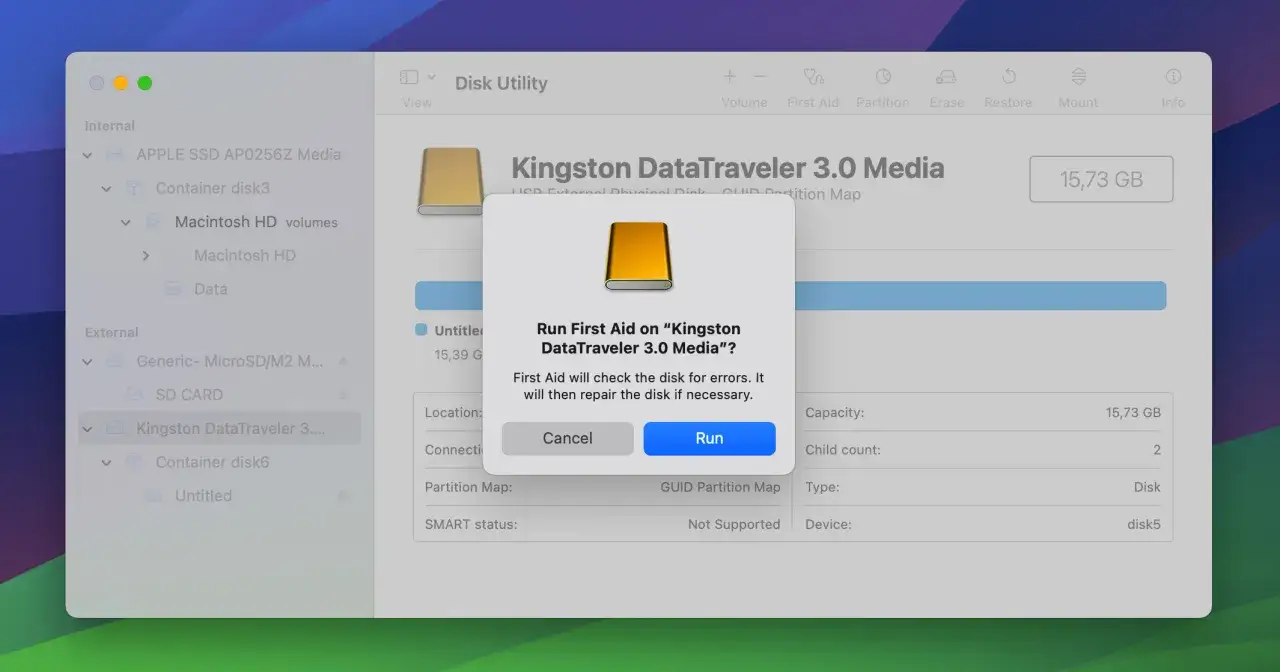Click the Type label in info table
The image size is (1280, 672).
pos(822,487)
